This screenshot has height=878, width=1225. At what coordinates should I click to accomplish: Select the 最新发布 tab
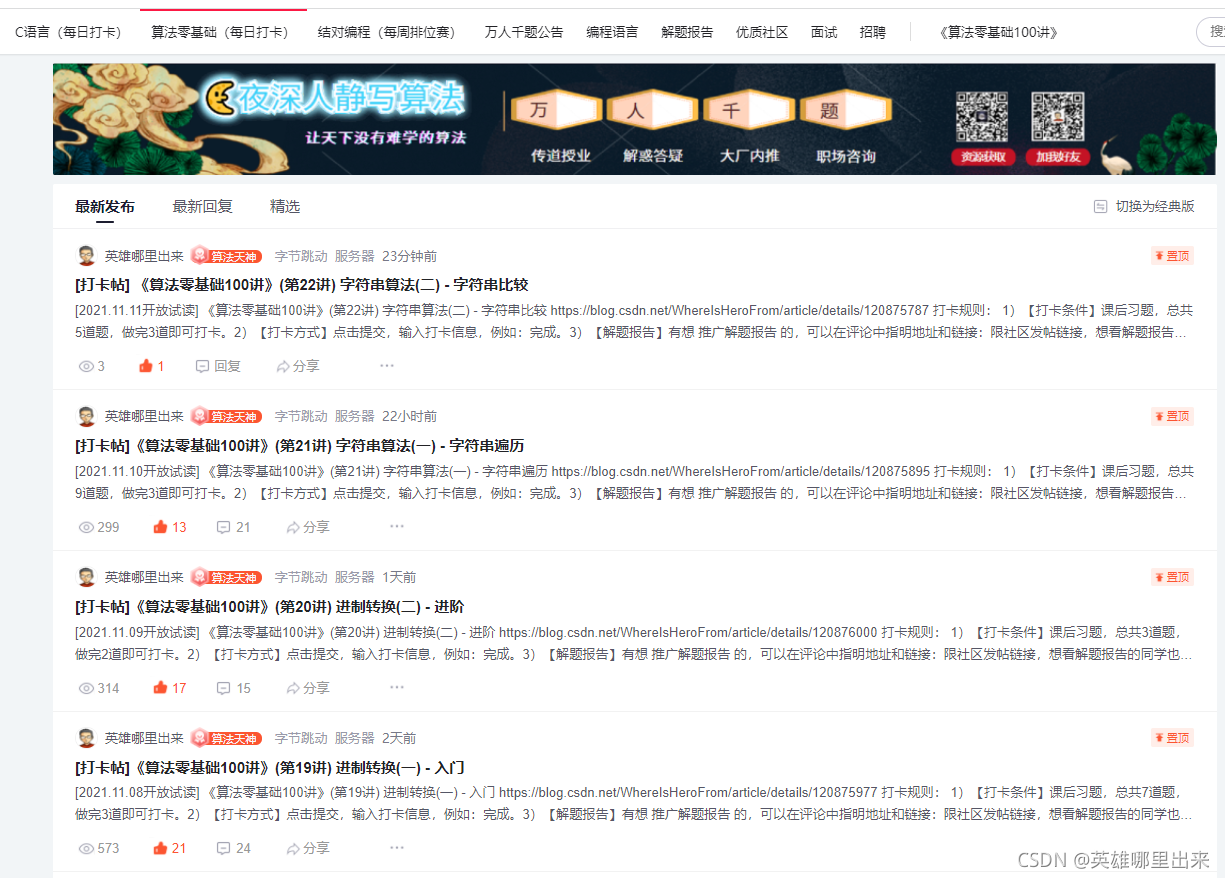105,206
